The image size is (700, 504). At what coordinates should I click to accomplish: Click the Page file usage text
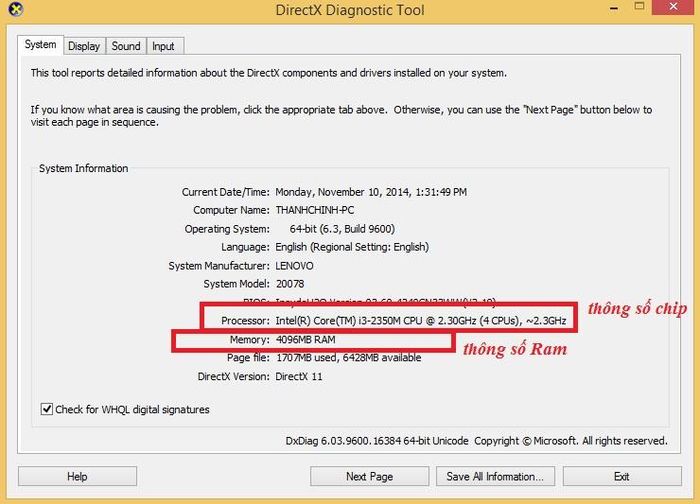pyautogui.click(x=348, y=358)
